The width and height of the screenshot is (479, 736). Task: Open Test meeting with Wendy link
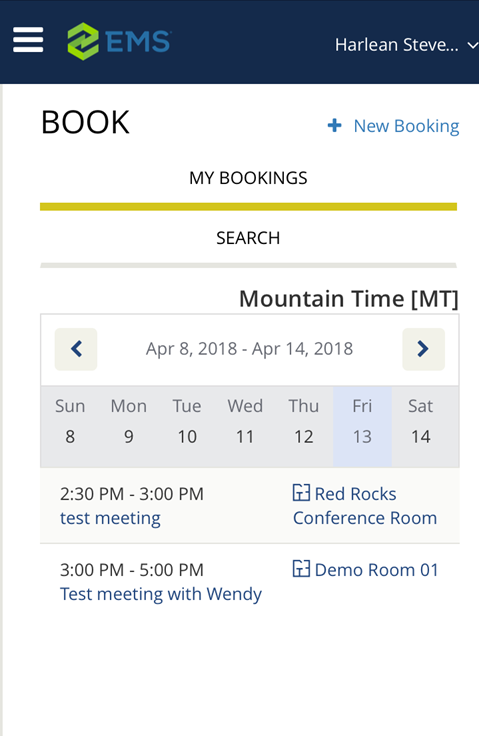161,594
